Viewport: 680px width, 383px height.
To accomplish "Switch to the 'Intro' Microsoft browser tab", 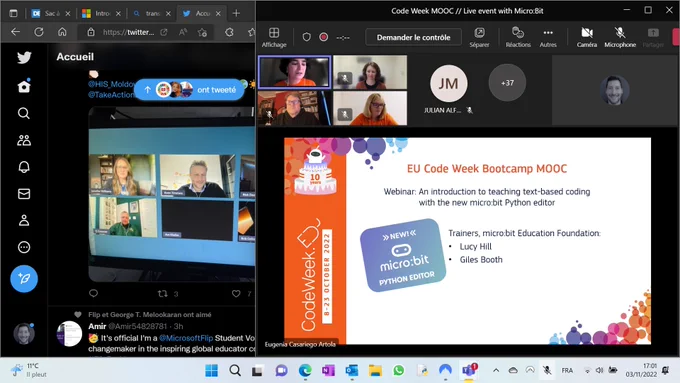I will (102, 13).
